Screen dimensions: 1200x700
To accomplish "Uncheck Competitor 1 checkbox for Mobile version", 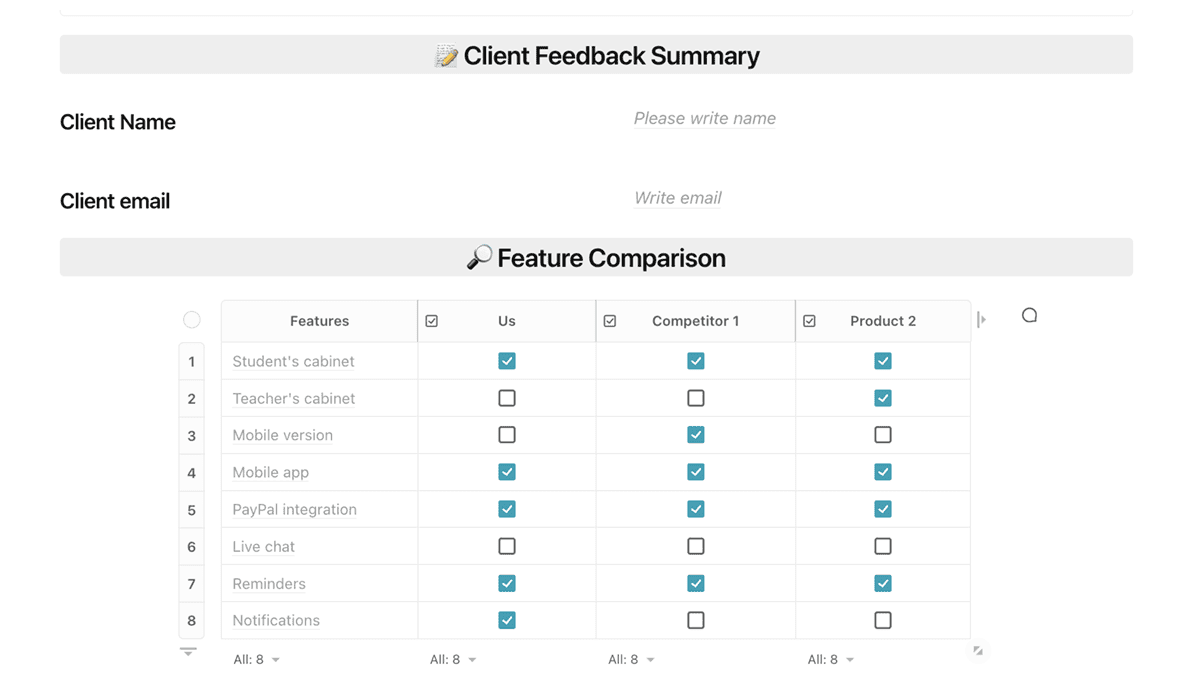I will [696, 435].
